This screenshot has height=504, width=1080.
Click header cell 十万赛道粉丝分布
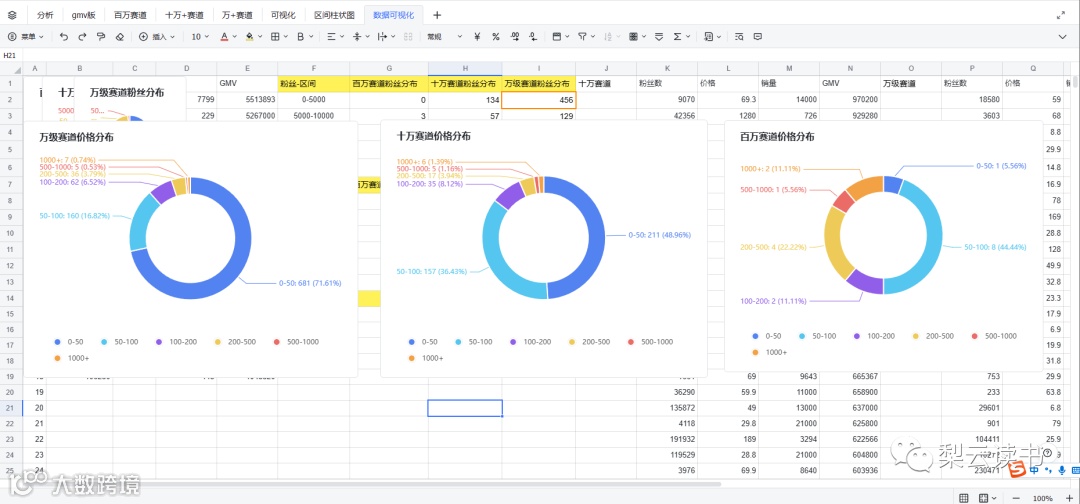point(465,84)
